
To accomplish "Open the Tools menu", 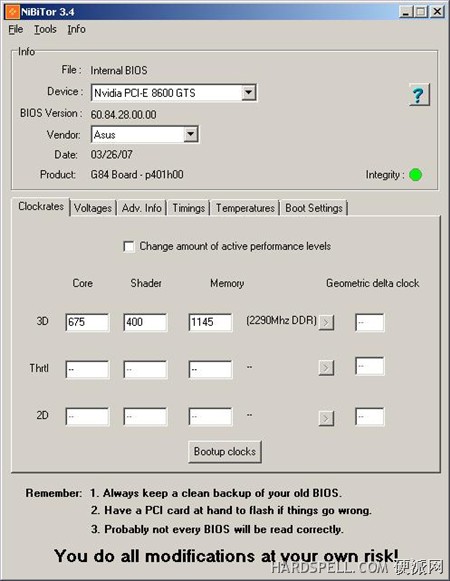I will click(45, 29).
